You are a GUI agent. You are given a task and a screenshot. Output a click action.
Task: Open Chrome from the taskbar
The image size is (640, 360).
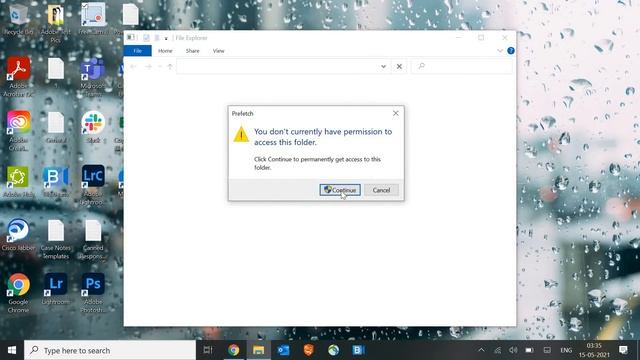233,350
